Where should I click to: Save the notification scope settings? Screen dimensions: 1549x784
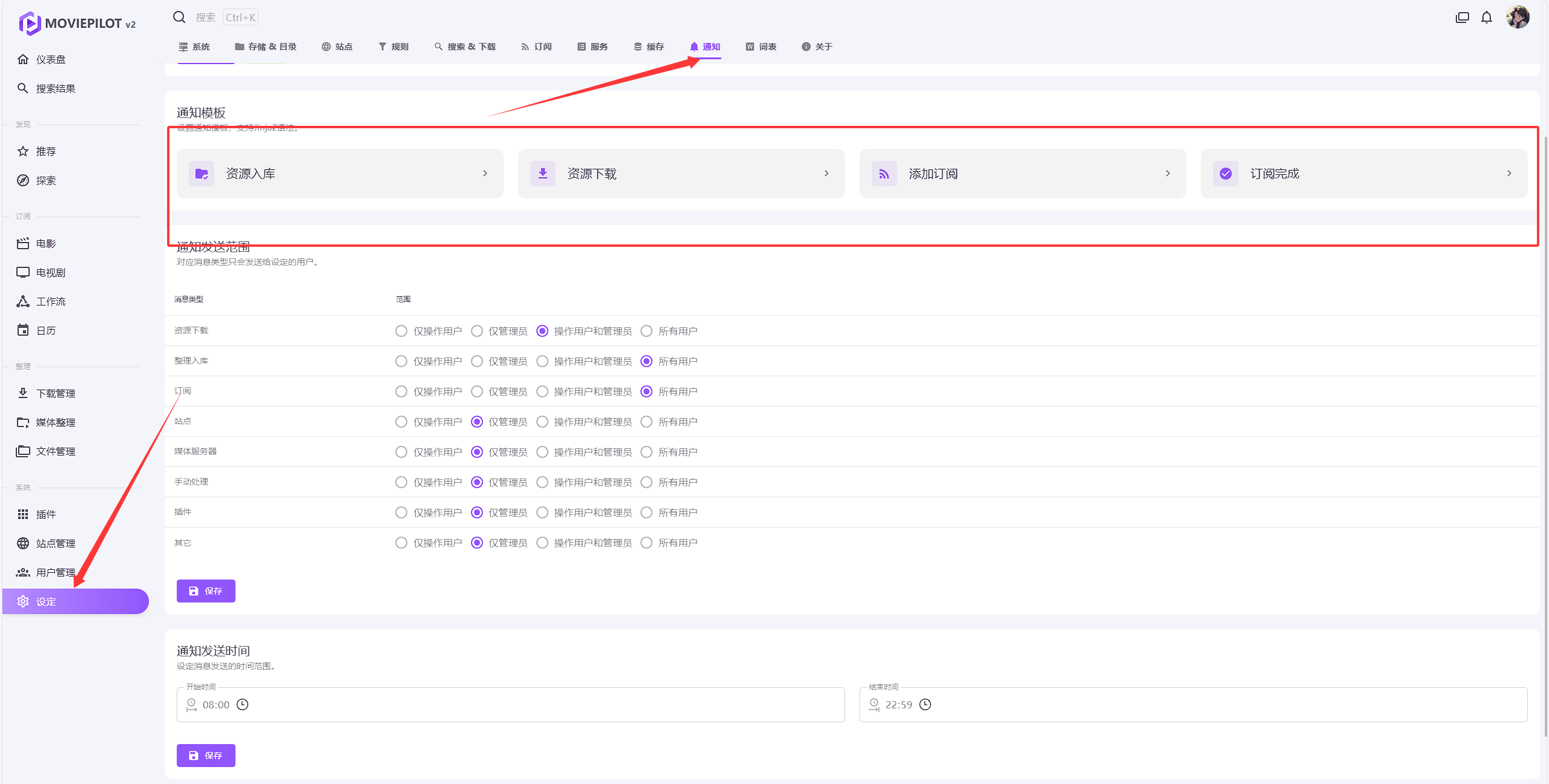206,591
